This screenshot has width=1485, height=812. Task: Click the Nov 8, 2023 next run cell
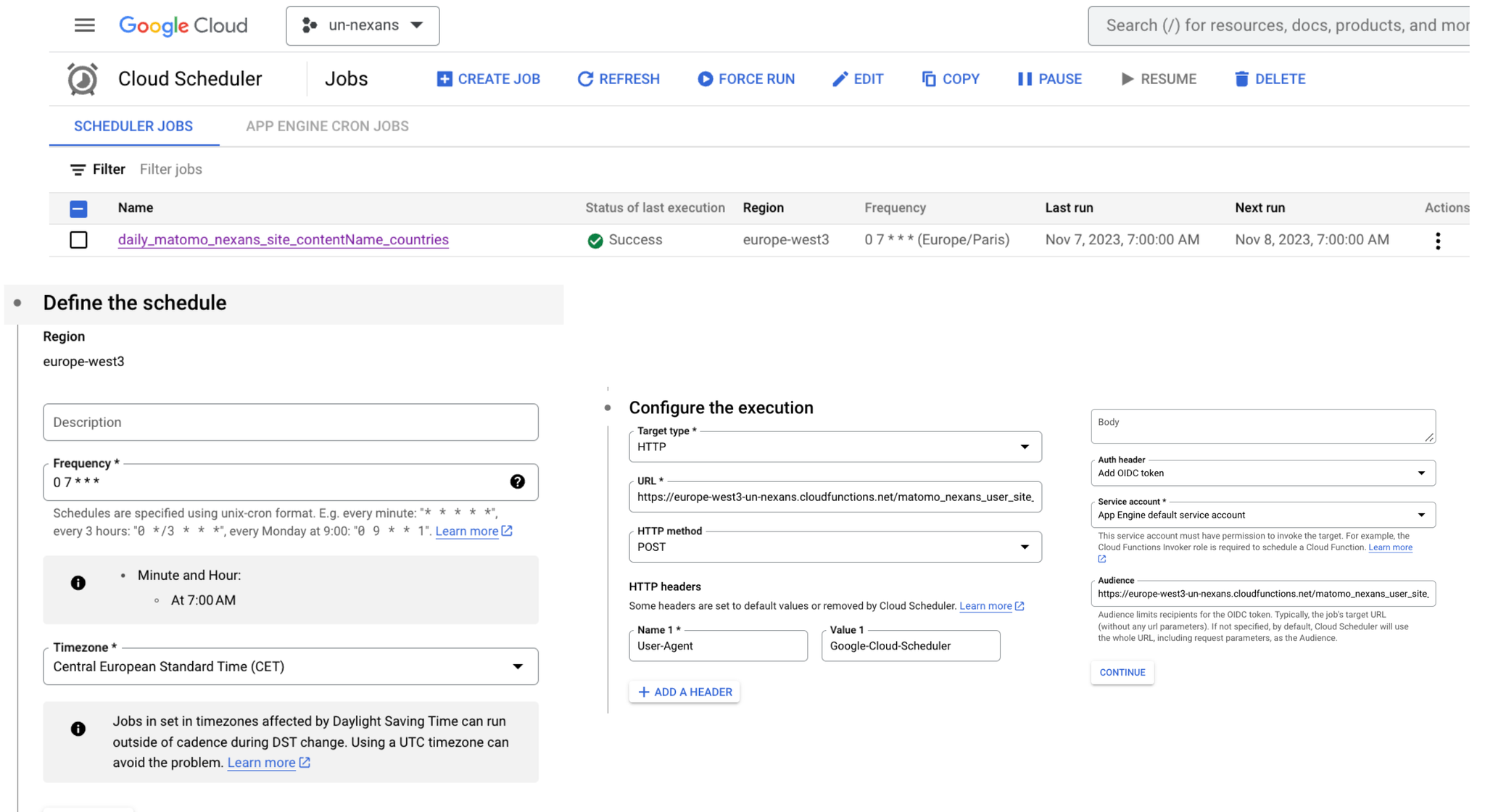pyautogui.click(x=1312, y=240)
